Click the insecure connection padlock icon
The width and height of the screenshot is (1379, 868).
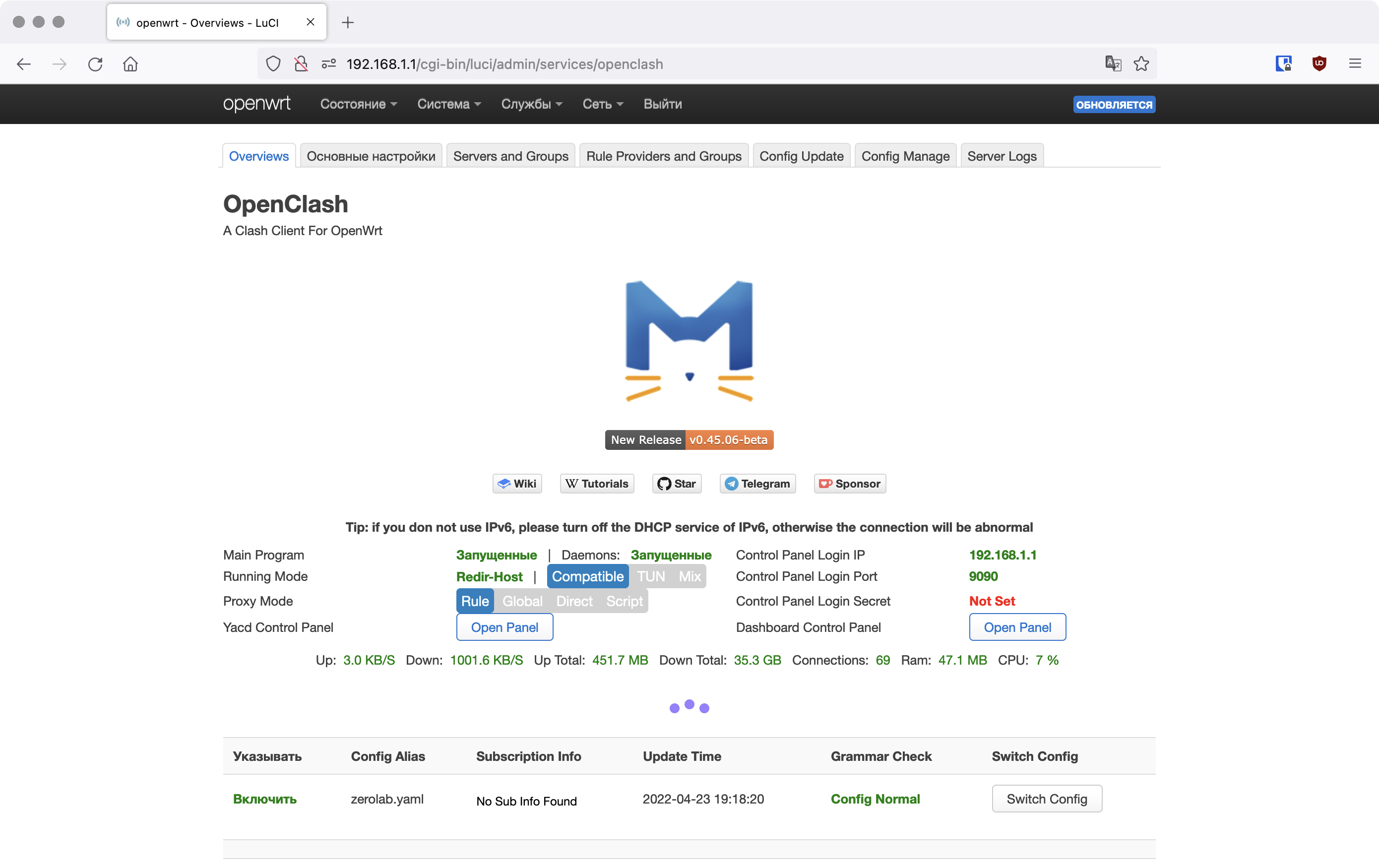pyautogui.click(x=301, y=64)
